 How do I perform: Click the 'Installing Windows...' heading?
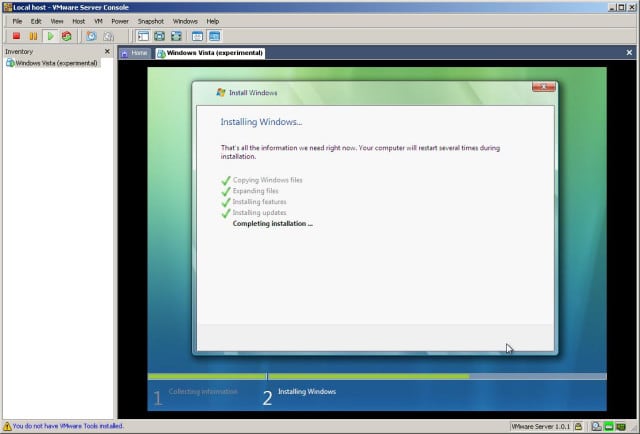point(261,122)
